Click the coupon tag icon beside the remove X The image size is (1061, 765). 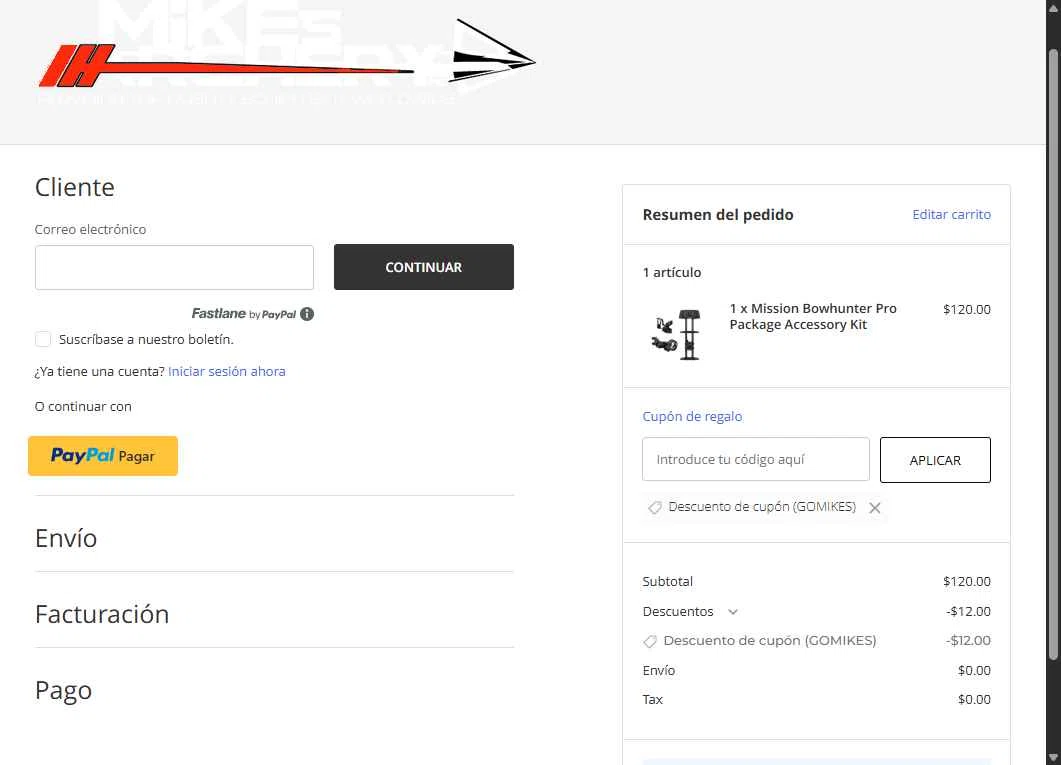[x=654, y=507]
